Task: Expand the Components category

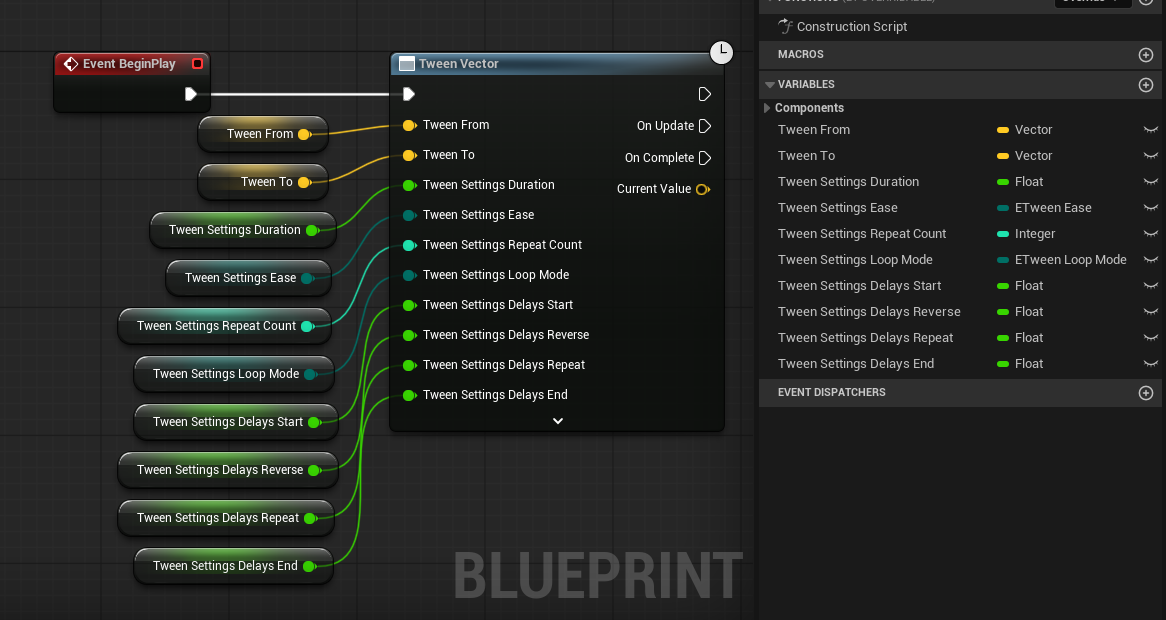Action: coord(767,108)
